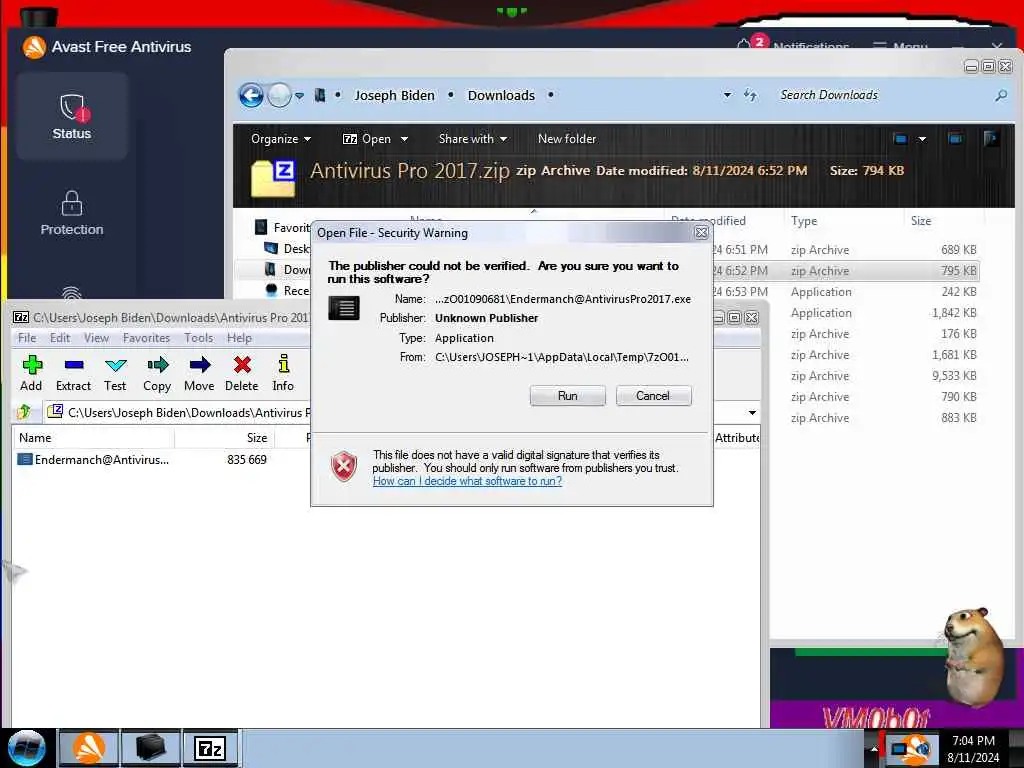1024x768 pixels.
Task: Open Explorer help icon in toolbar
Action: click(x=991, y=138)
